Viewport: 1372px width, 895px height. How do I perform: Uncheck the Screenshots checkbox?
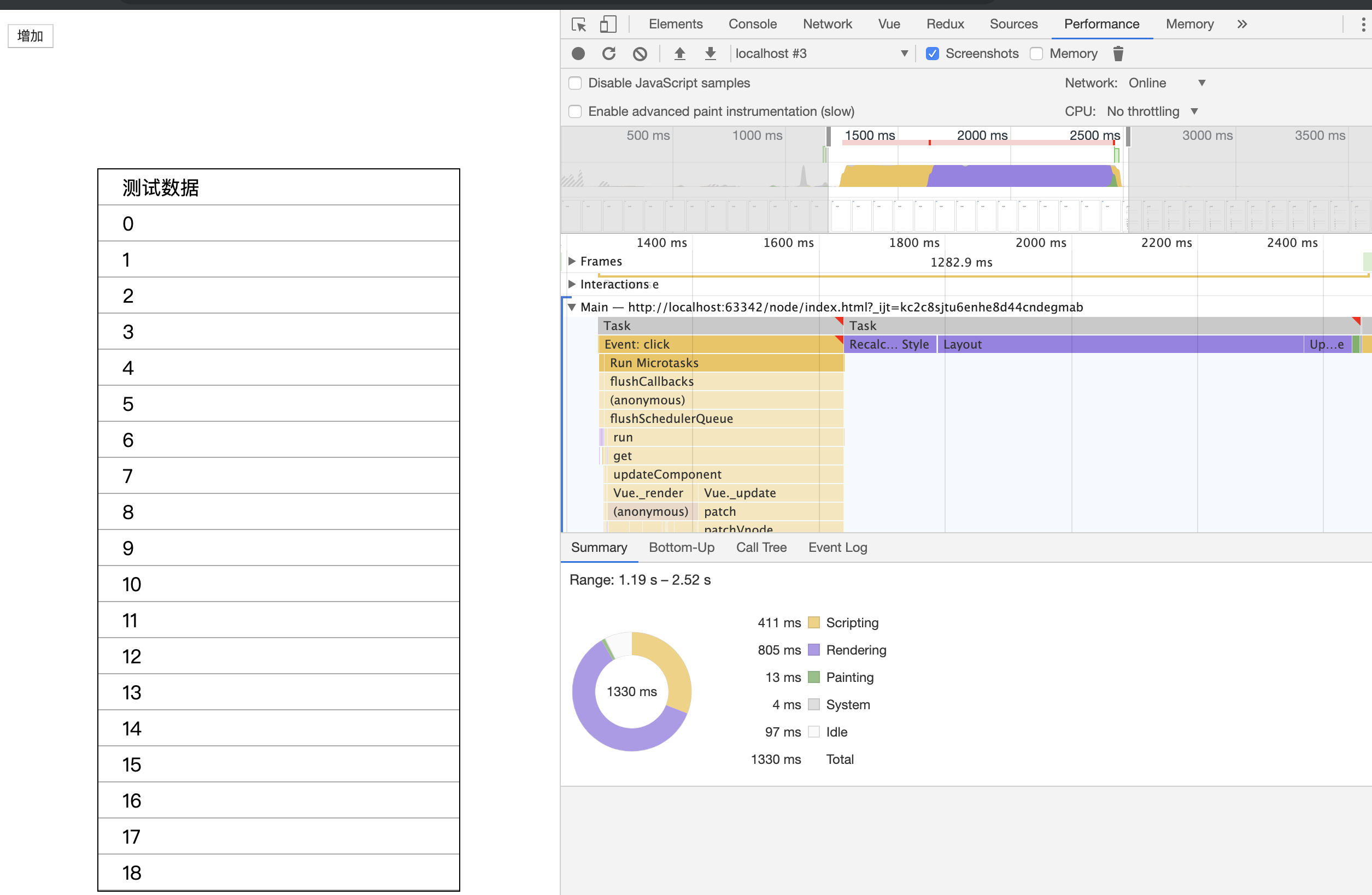[x=932, y=54]
